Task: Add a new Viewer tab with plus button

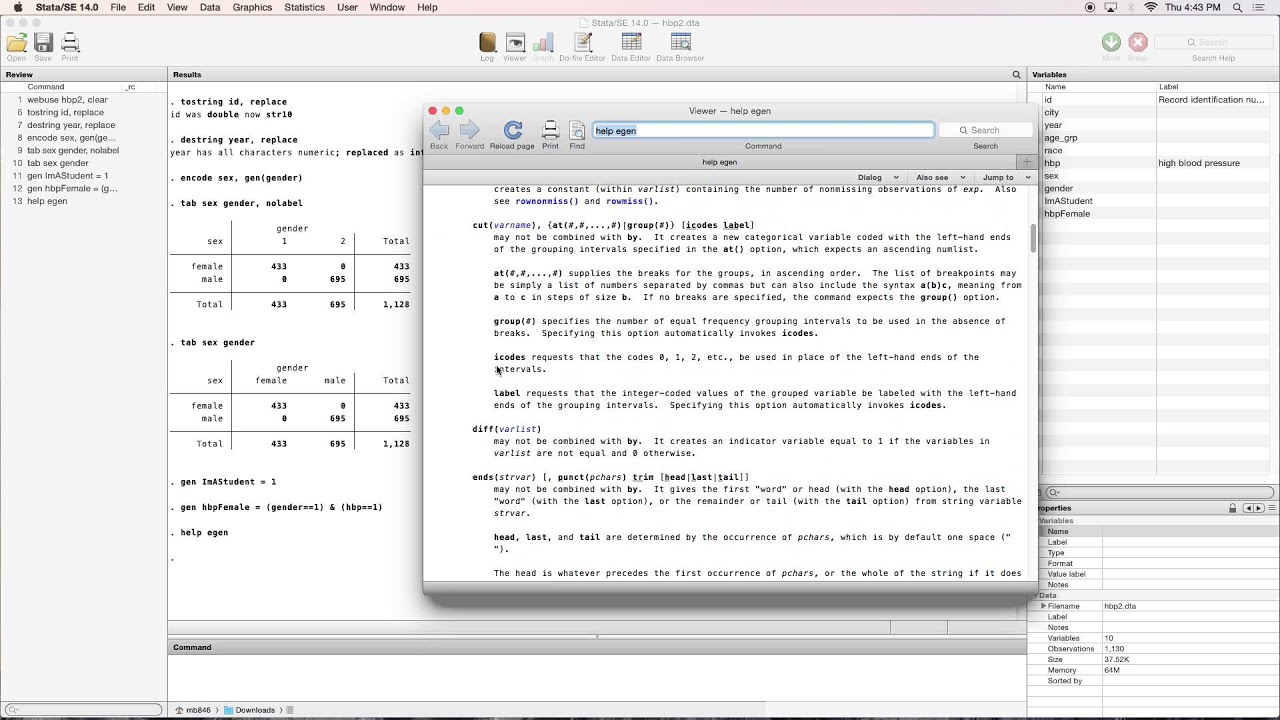Action: pos(1026,162)
